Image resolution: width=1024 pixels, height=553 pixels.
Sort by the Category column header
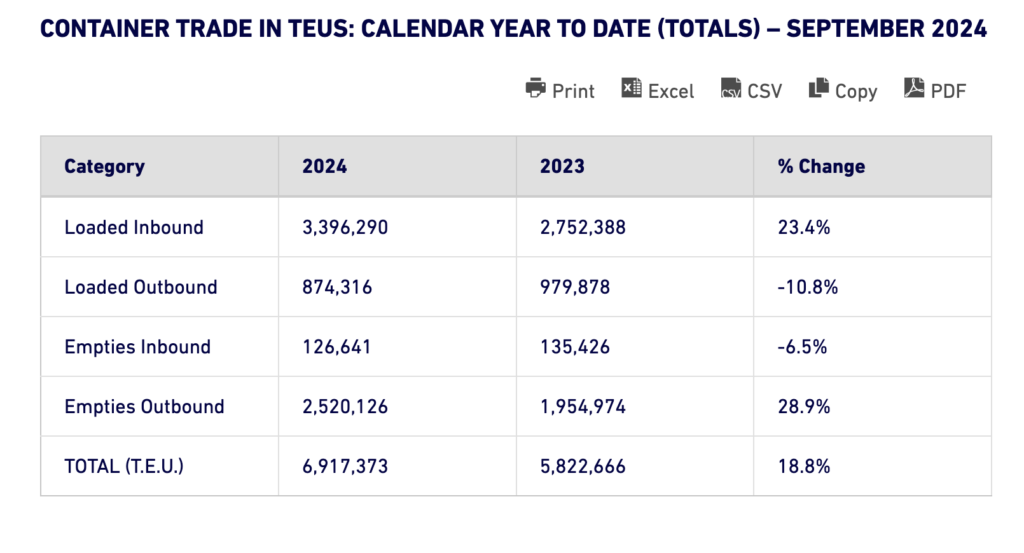tap(104, 167)
